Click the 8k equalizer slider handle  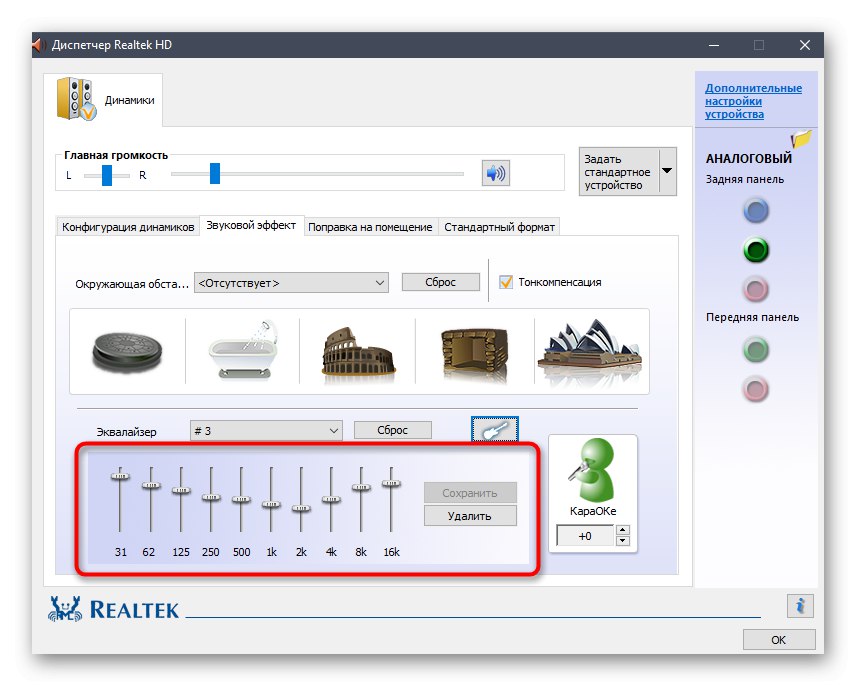tap(361, 487)
